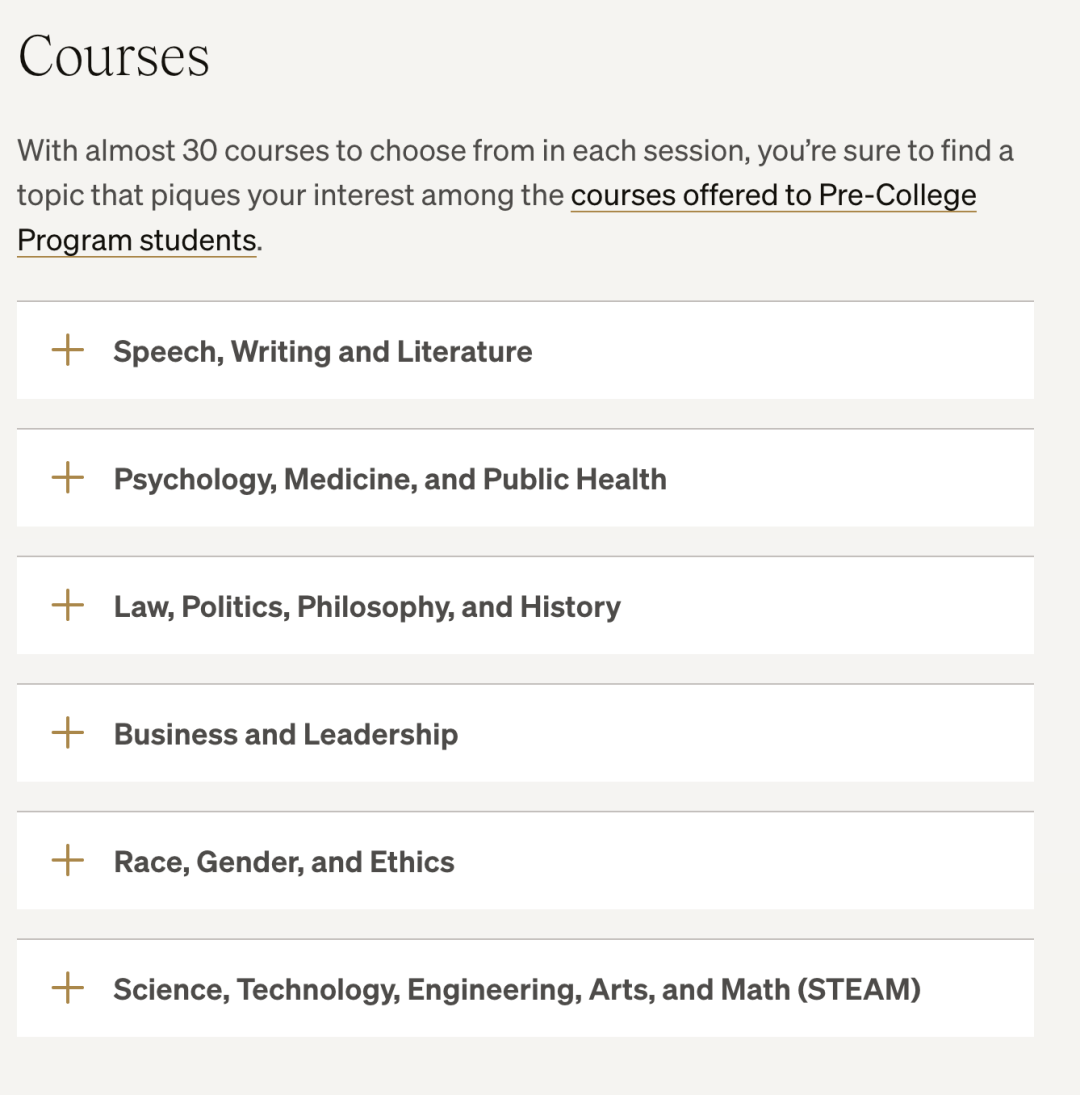This screenshot has width=1080, height=1095.
Task: Expand the Speech, Writing and Literature title
Action: click(322, 352)
